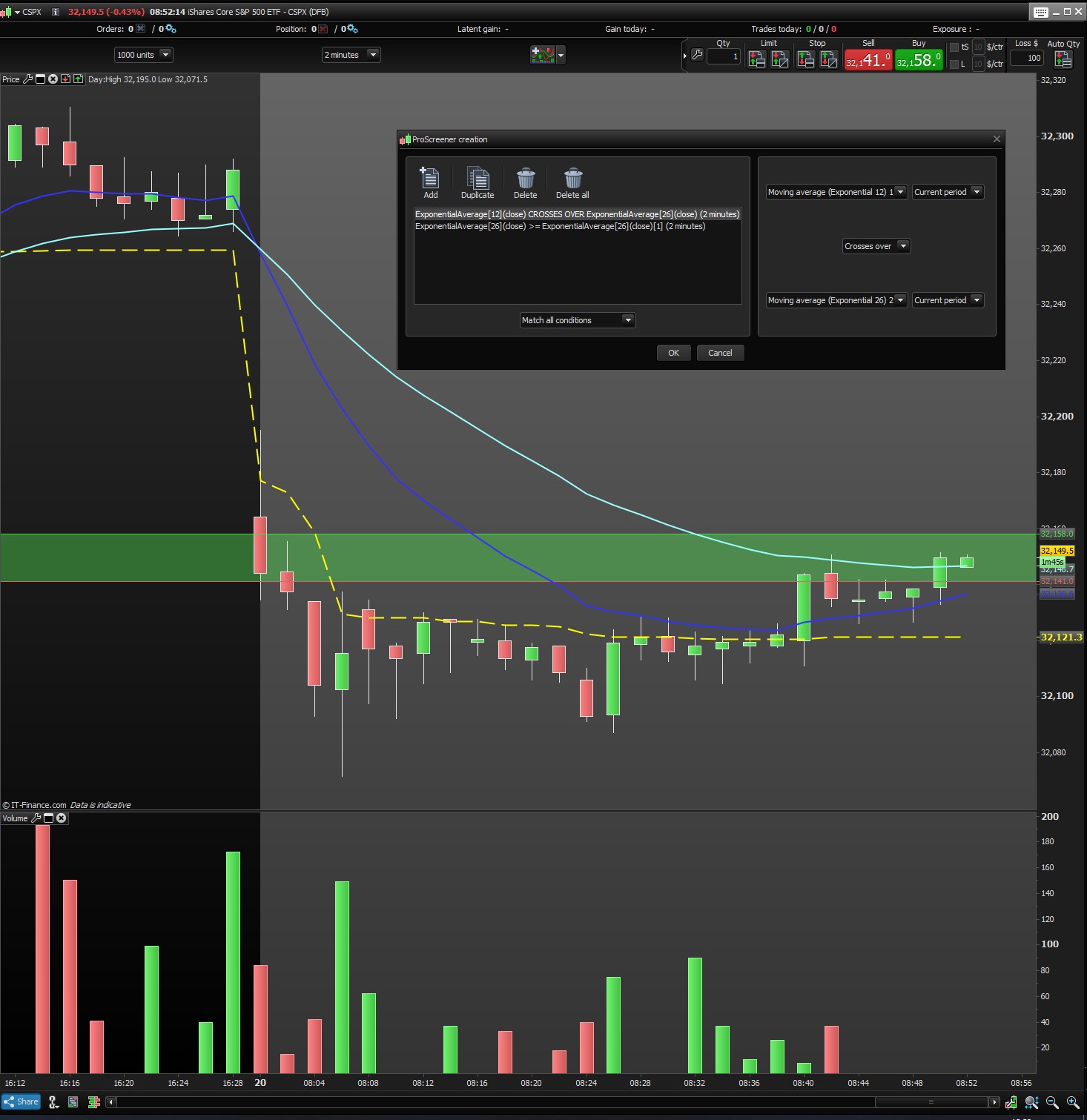Confirm ProScreener with OK button
The height and width of the screenshot is (1120, 1087).
coord(673,353)
